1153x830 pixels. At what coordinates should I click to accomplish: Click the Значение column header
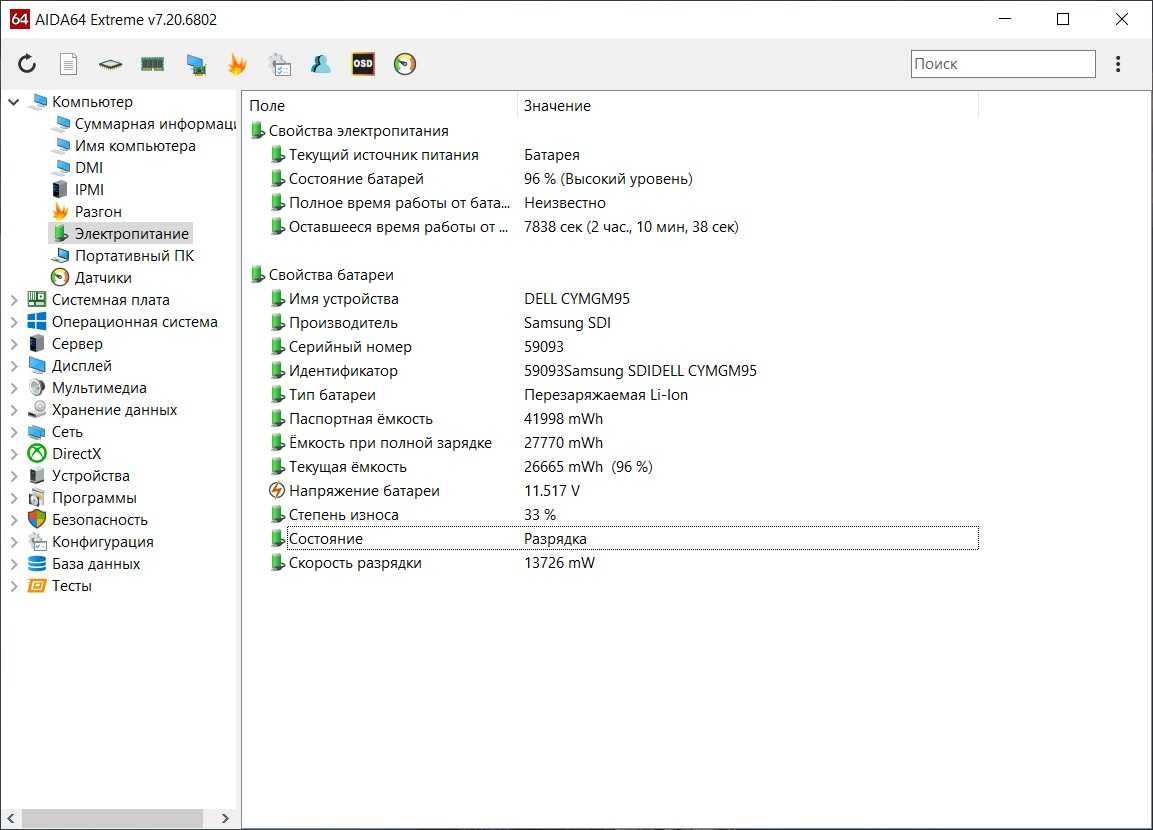(748, 106)
